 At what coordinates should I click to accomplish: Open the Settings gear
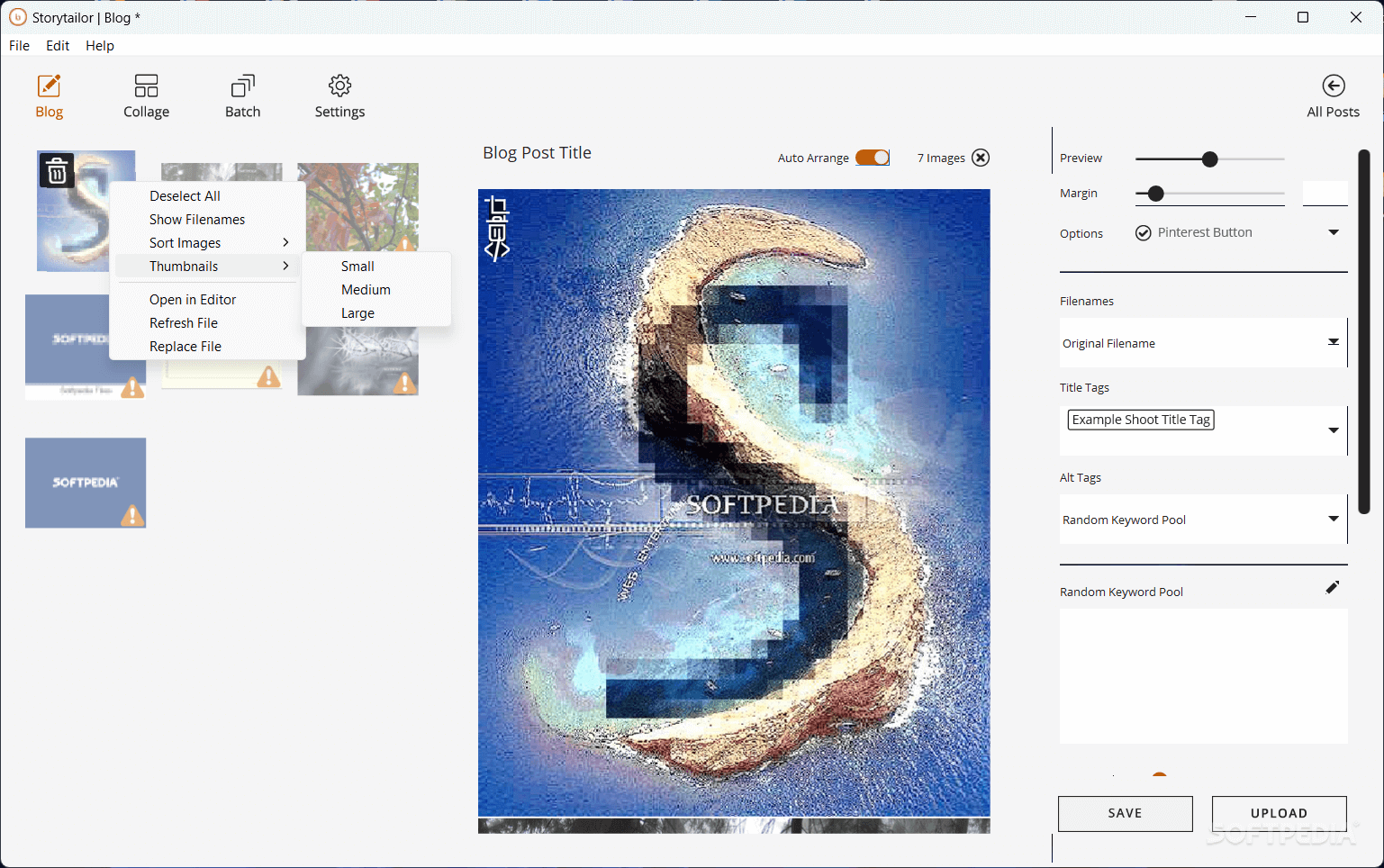(339, 97)
